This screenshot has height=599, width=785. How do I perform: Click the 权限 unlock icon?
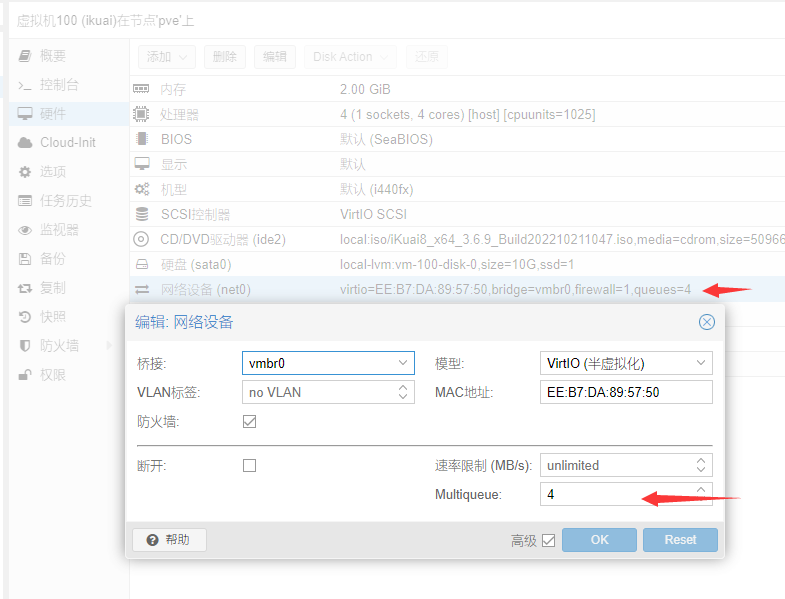pos(25,375)
